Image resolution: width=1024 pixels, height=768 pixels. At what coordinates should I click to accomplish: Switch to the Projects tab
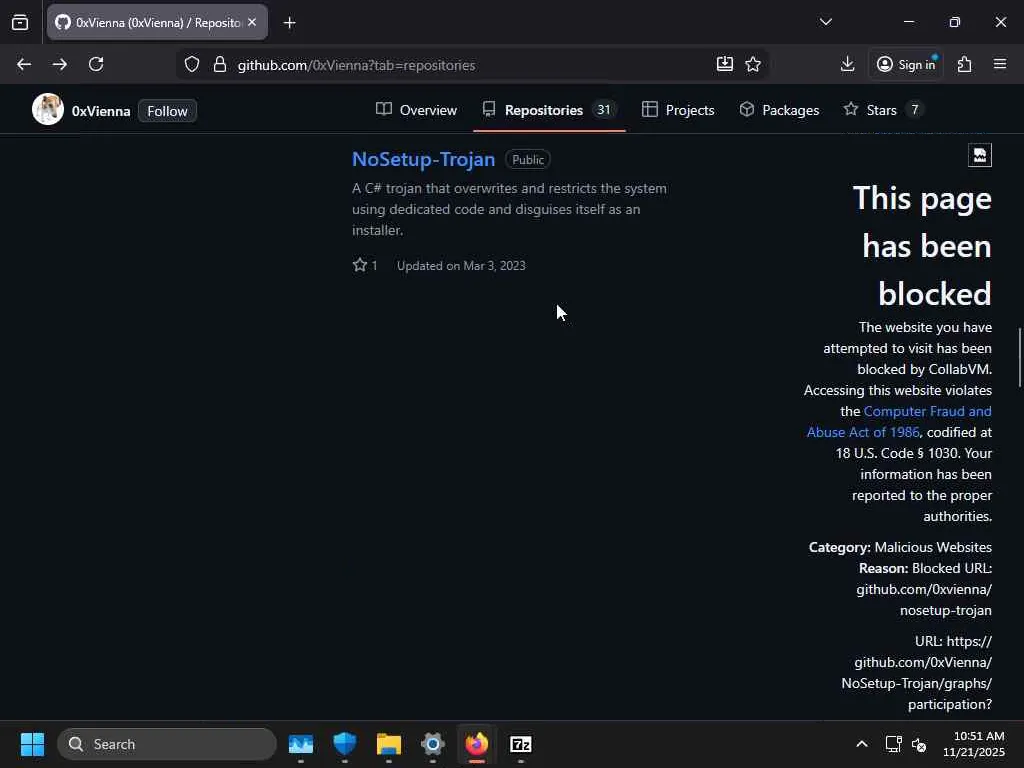coord(678,110)
